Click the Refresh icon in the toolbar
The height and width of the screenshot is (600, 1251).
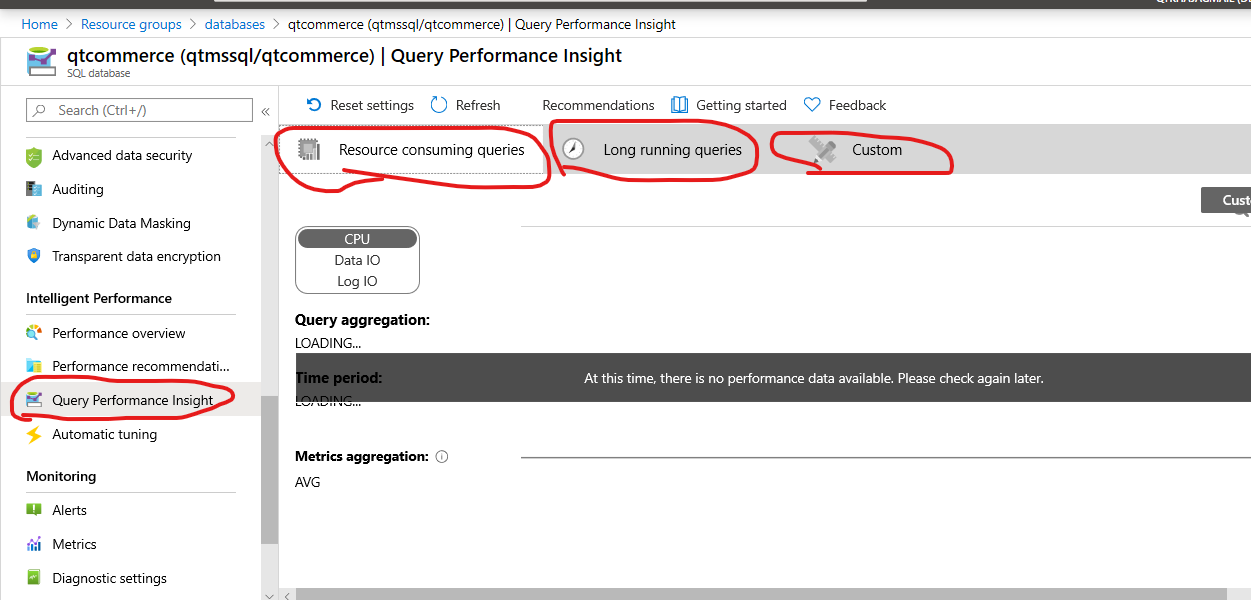pyautogui.click(x=437, y=104)
